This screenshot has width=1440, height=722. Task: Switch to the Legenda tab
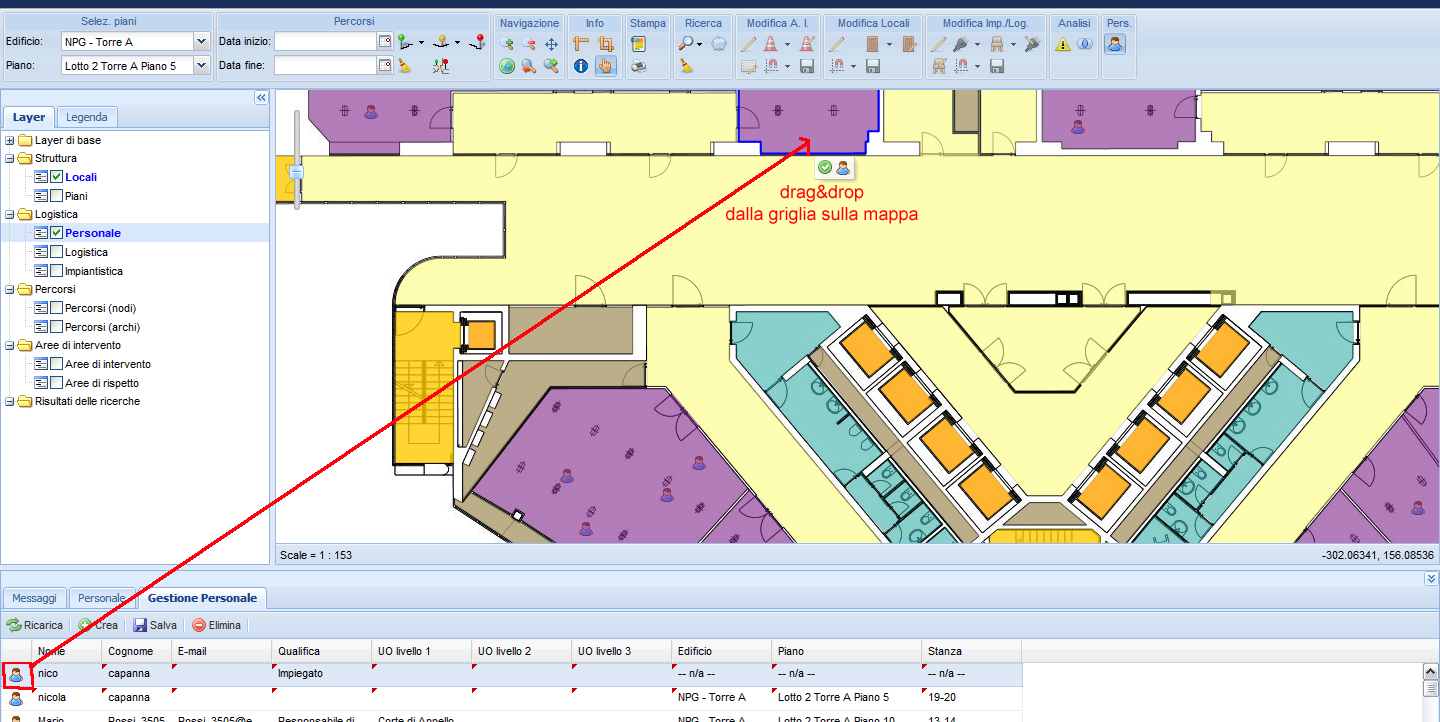pos(86,117)
